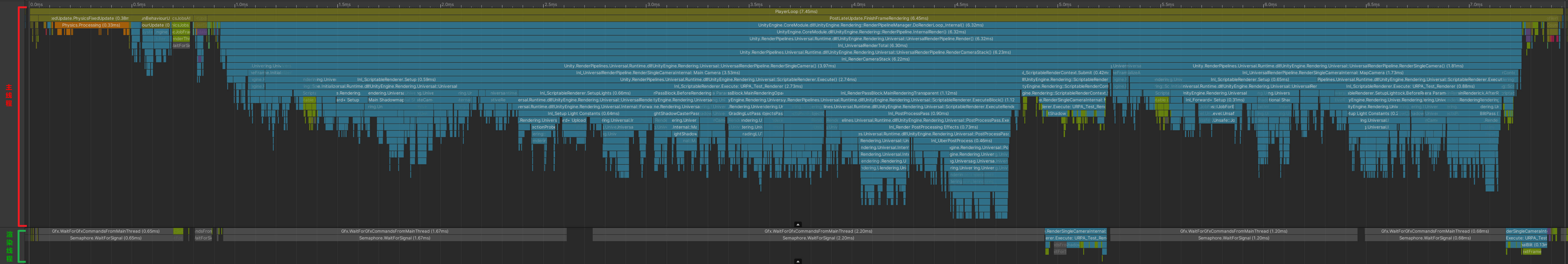
Task: Select the RenderPipeline.InternalRender() (6.32ms) bar
Action: (870, 32)
